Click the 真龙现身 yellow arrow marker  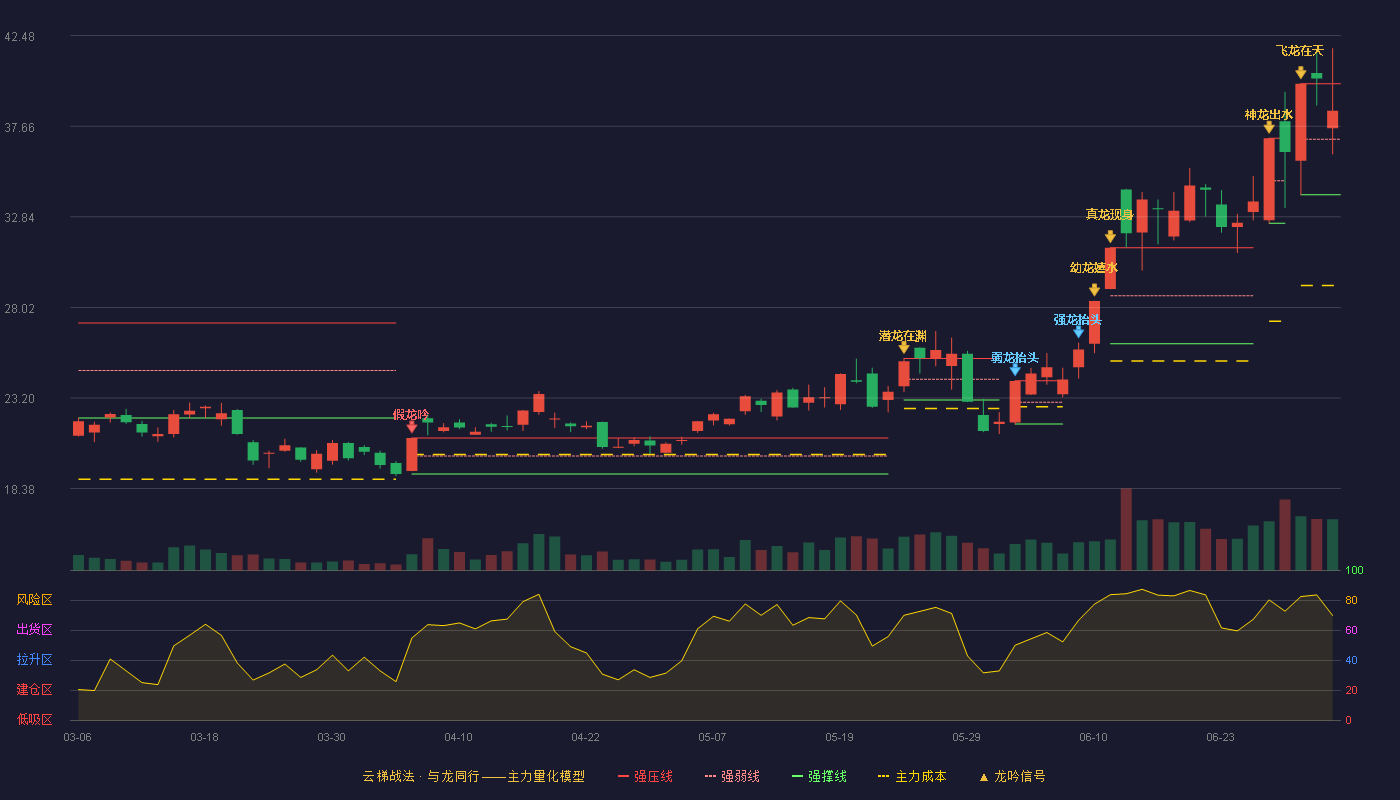[x=1110, y=237]
